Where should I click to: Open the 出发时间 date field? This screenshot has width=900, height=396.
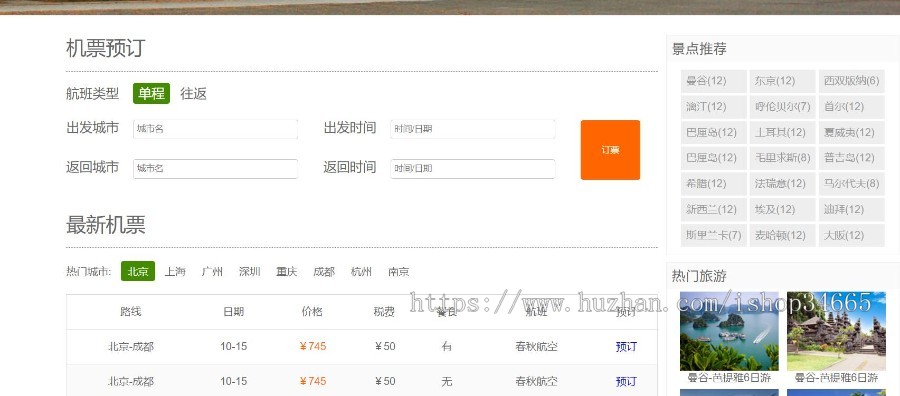[x=472, y=129]
